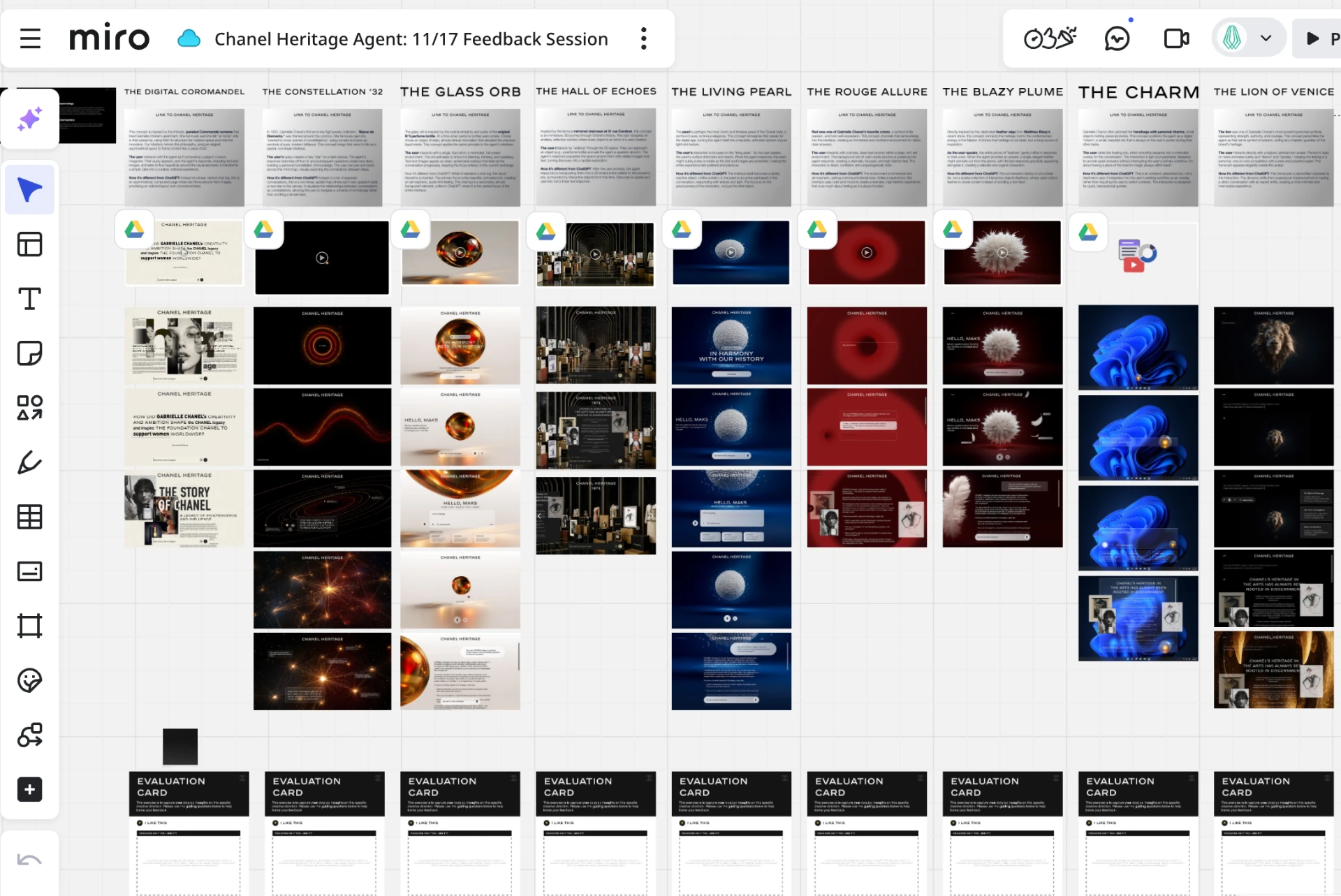Open the stickers and emoji tool
1341x896 pixels.
[29, 680]
